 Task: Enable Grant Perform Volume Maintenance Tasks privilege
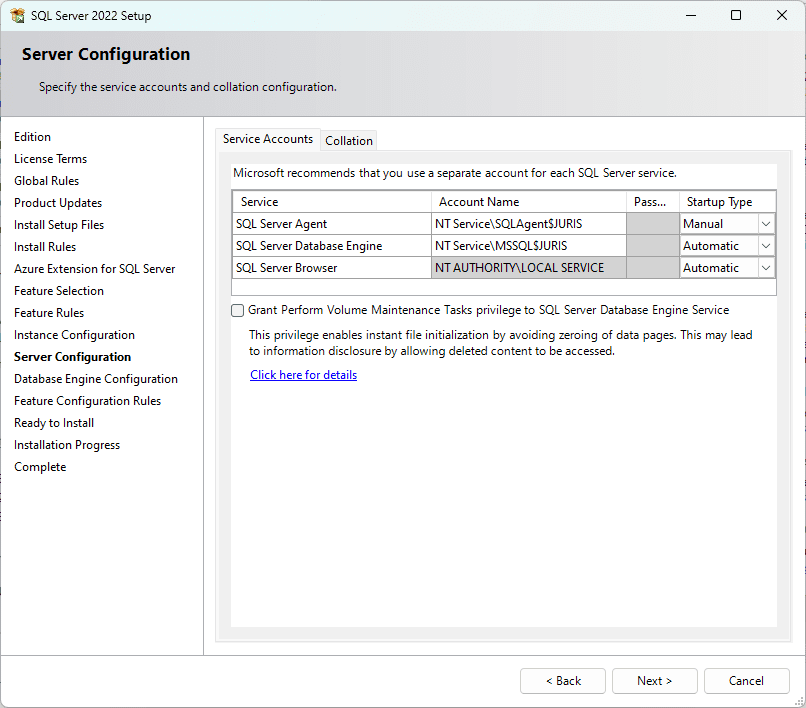click(237, 310)
